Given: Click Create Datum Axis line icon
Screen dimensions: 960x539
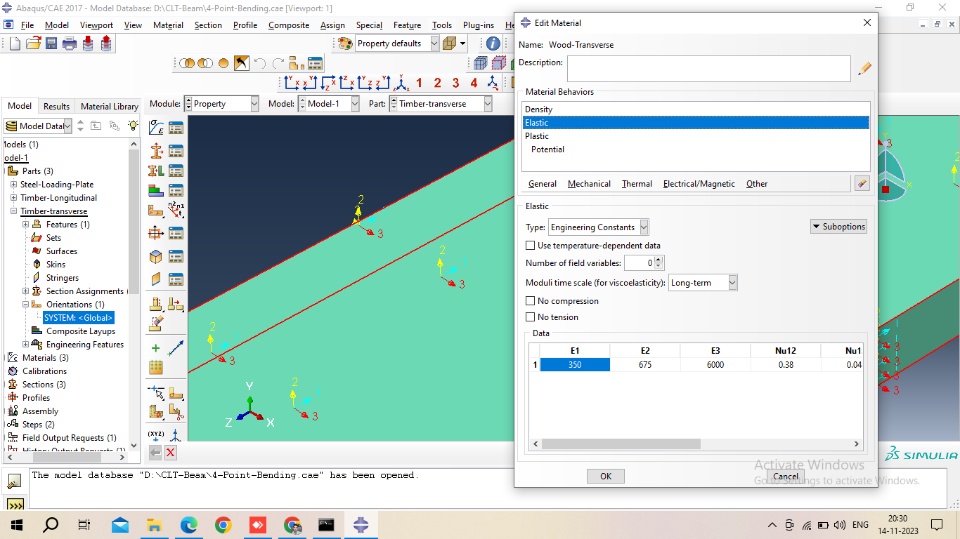Looking at the screenshot, I should pyautogui.click(x=176, y=348).
